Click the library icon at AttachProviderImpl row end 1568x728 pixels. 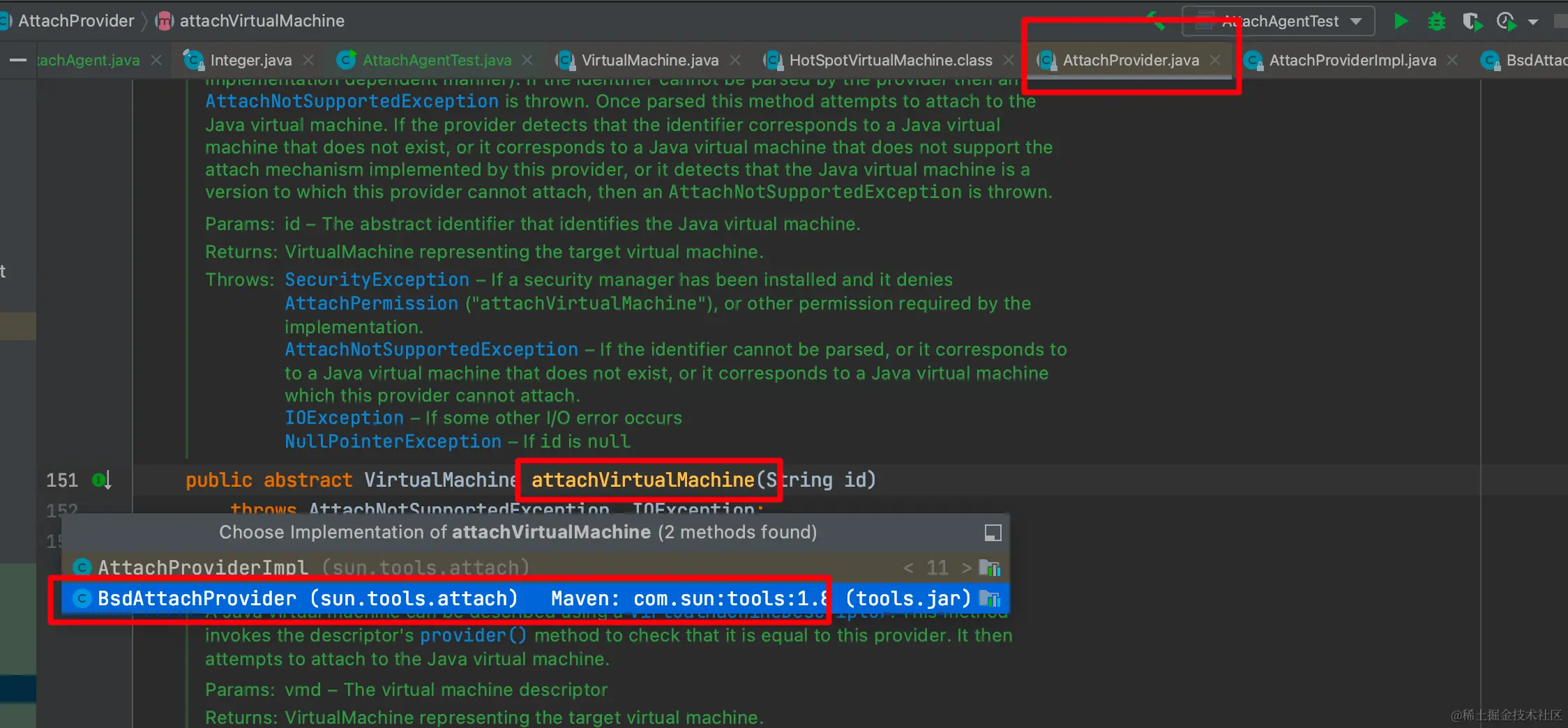point(989,568)
